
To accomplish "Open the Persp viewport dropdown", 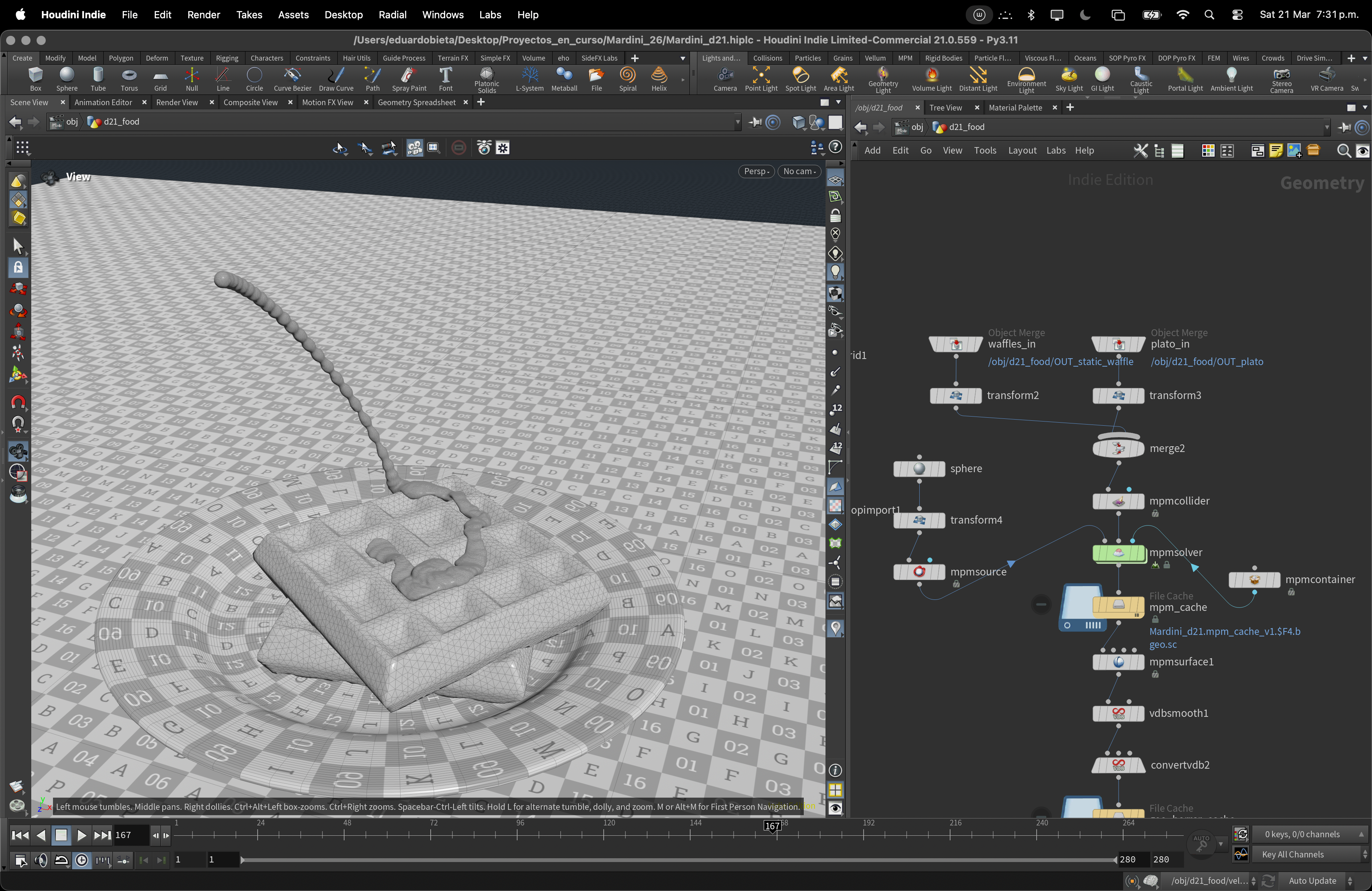I will coord(756,171).
